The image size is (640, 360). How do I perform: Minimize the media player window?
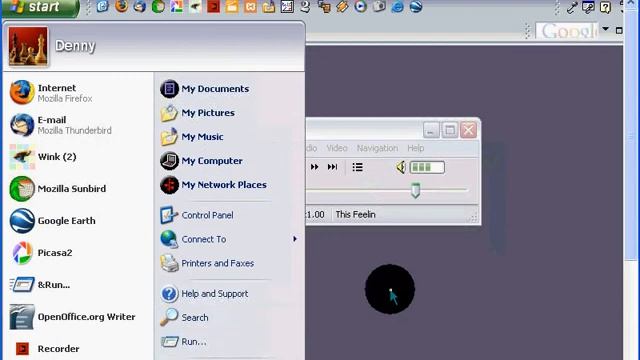[x=431, y=131]
